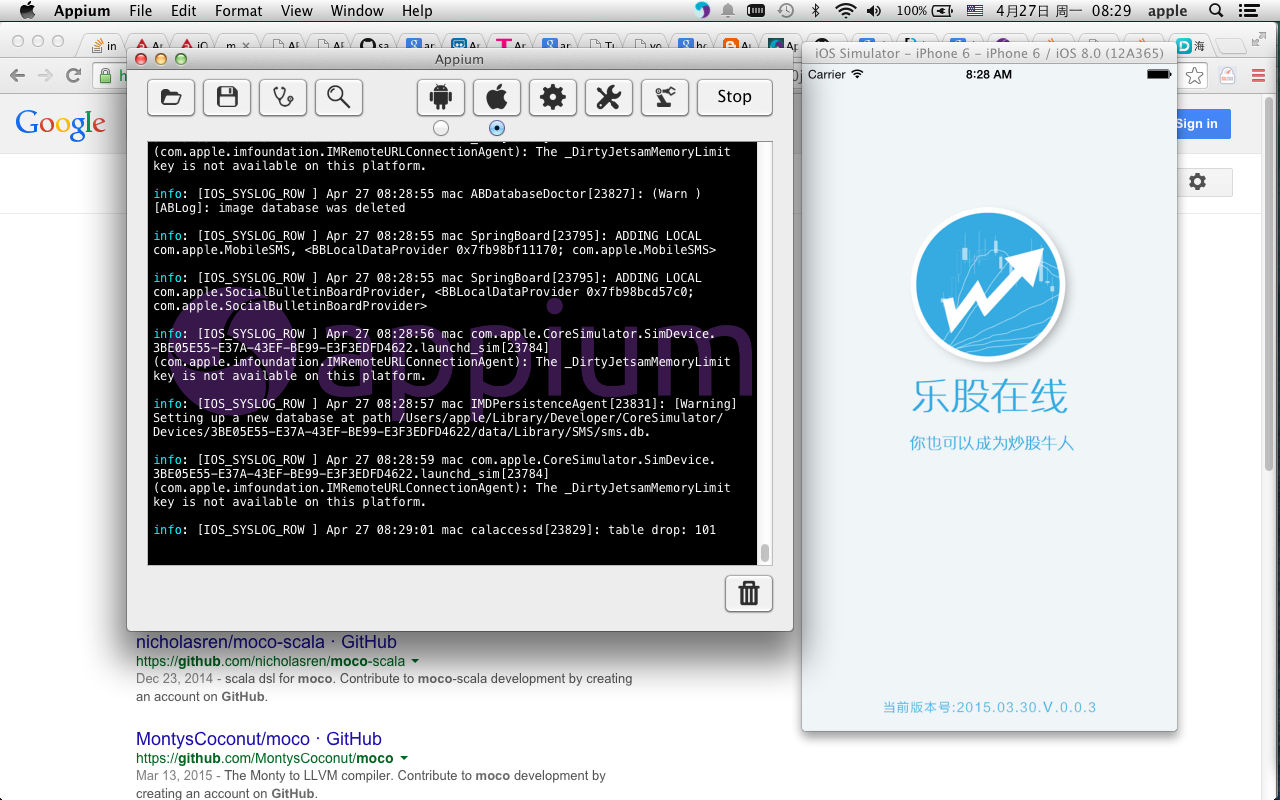Clear the log with trash button

[x=749, y=594]
